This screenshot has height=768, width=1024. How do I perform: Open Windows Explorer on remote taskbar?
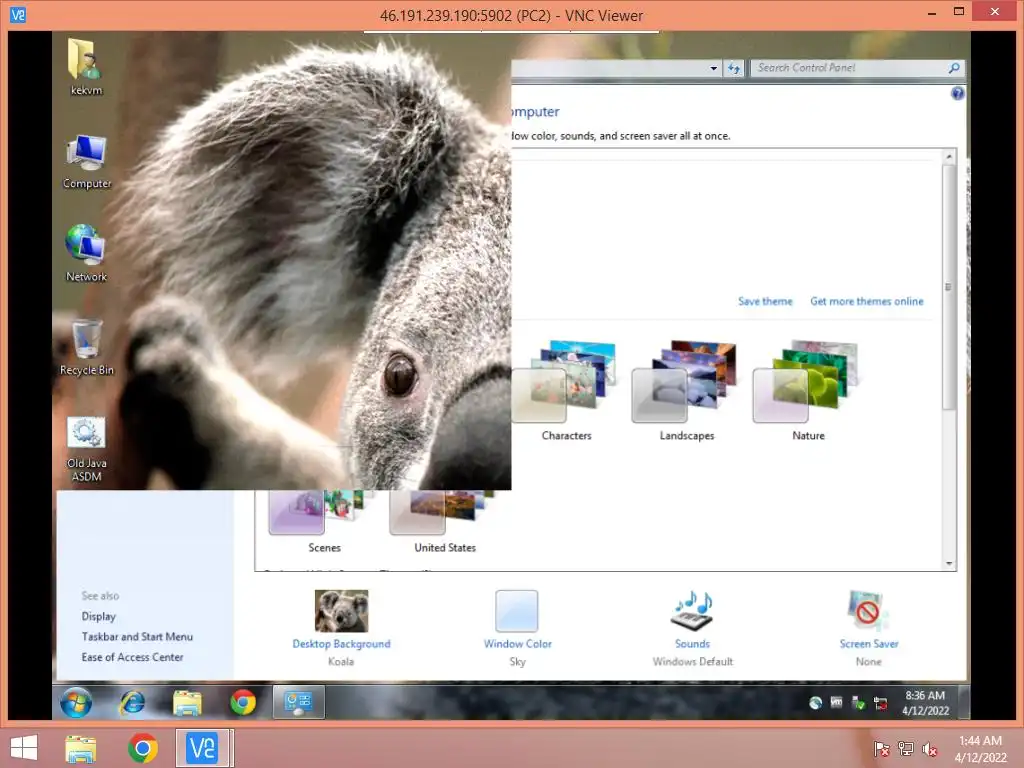(187, 703)
